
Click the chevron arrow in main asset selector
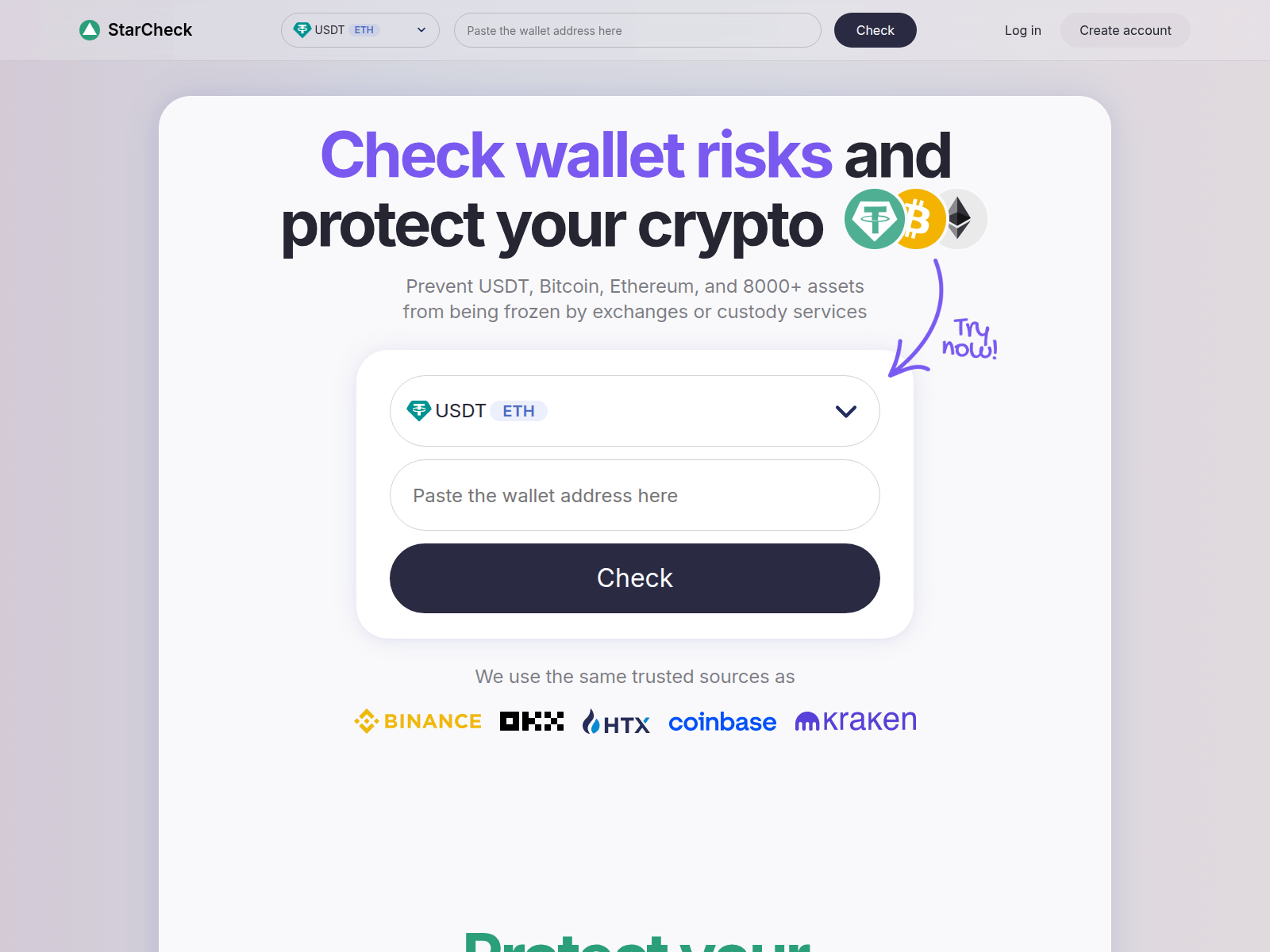point(846,411)
